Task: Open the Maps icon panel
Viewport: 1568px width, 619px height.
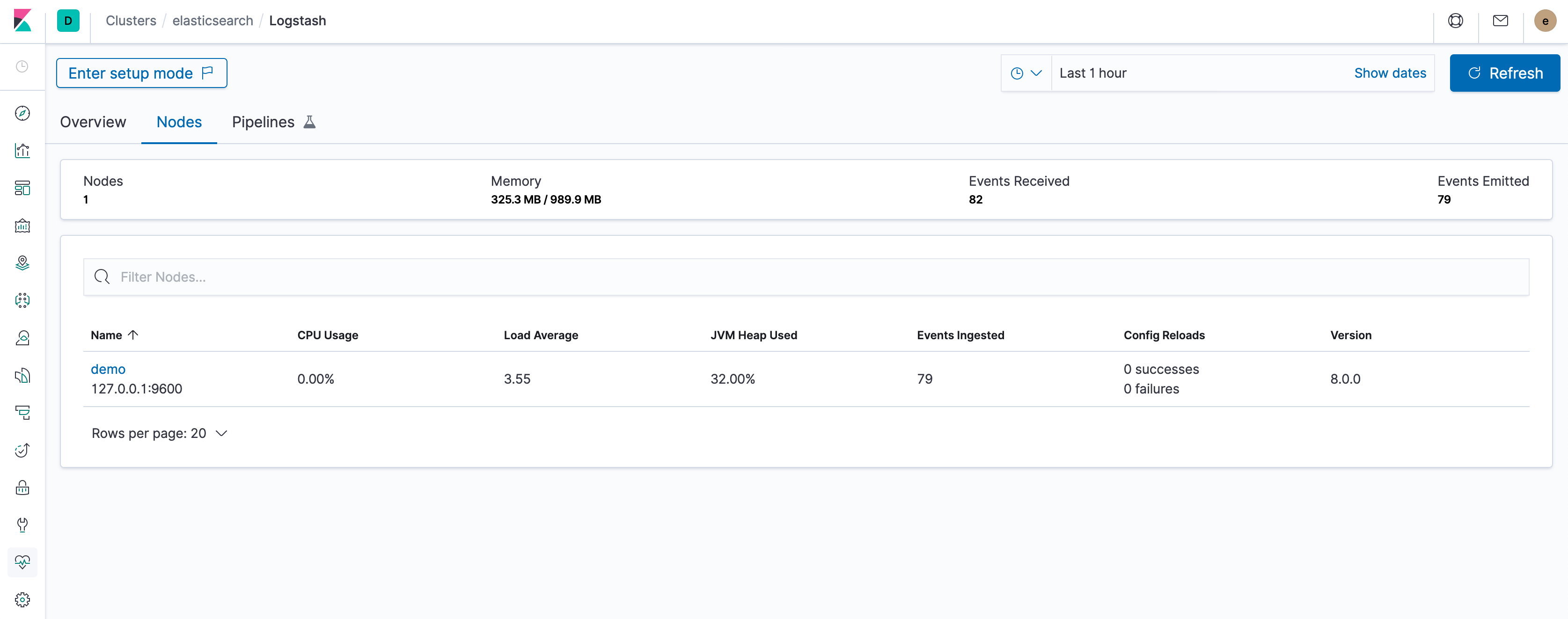Action: tap(24, 262)
